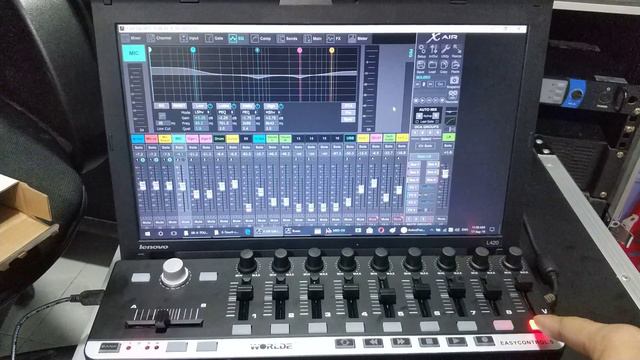The image size is (640, 360).
Task: Select the Low band button
Action: (200, 106)
